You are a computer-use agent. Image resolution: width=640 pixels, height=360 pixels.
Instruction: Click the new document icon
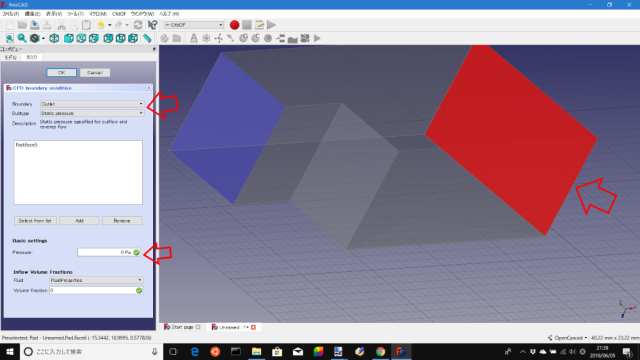pos(10,25)
